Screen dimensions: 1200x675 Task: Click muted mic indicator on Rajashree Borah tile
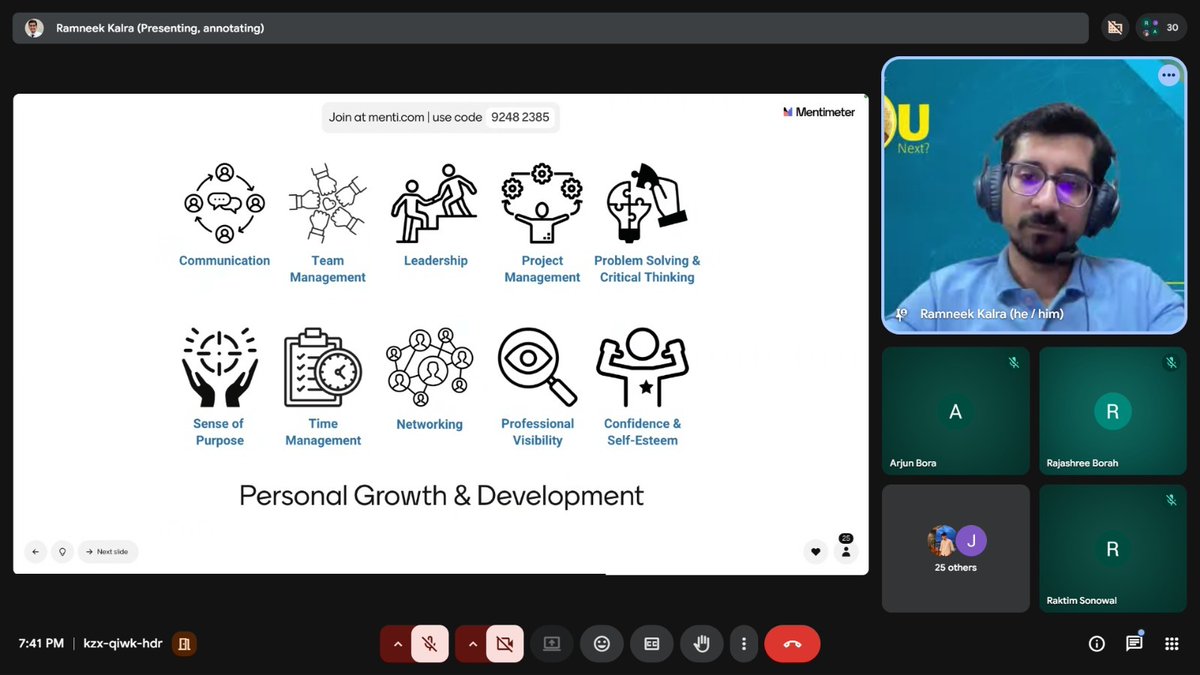click(1170, 362)
